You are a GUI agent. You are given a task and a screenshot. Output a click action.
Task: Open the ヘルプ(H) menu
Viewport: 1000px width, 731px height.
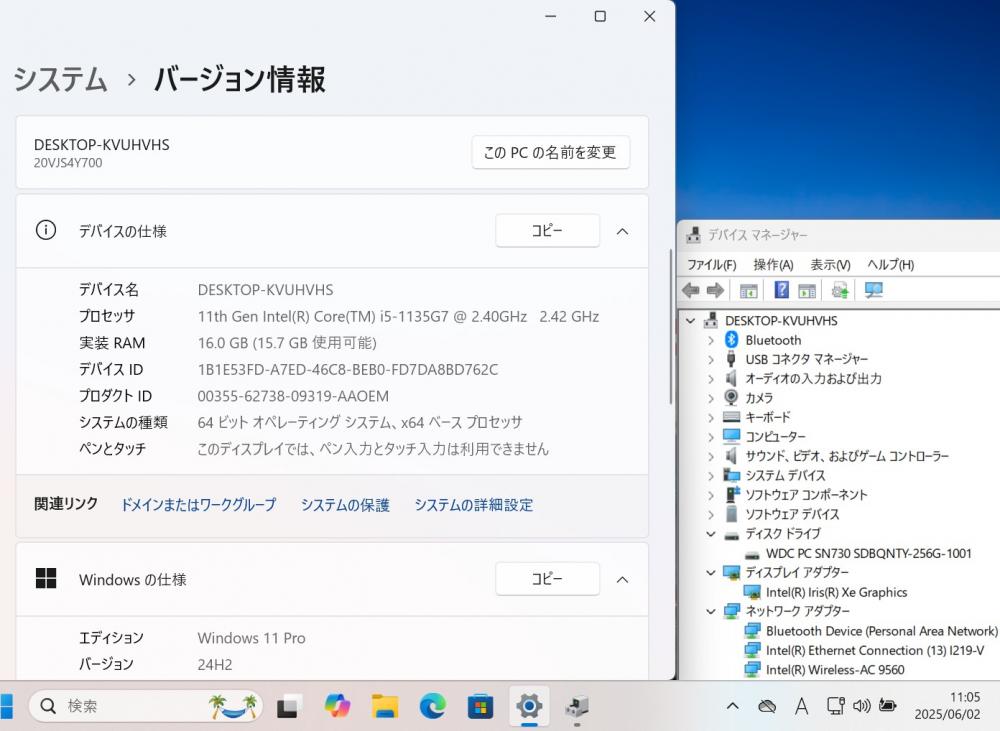[890, 265]
